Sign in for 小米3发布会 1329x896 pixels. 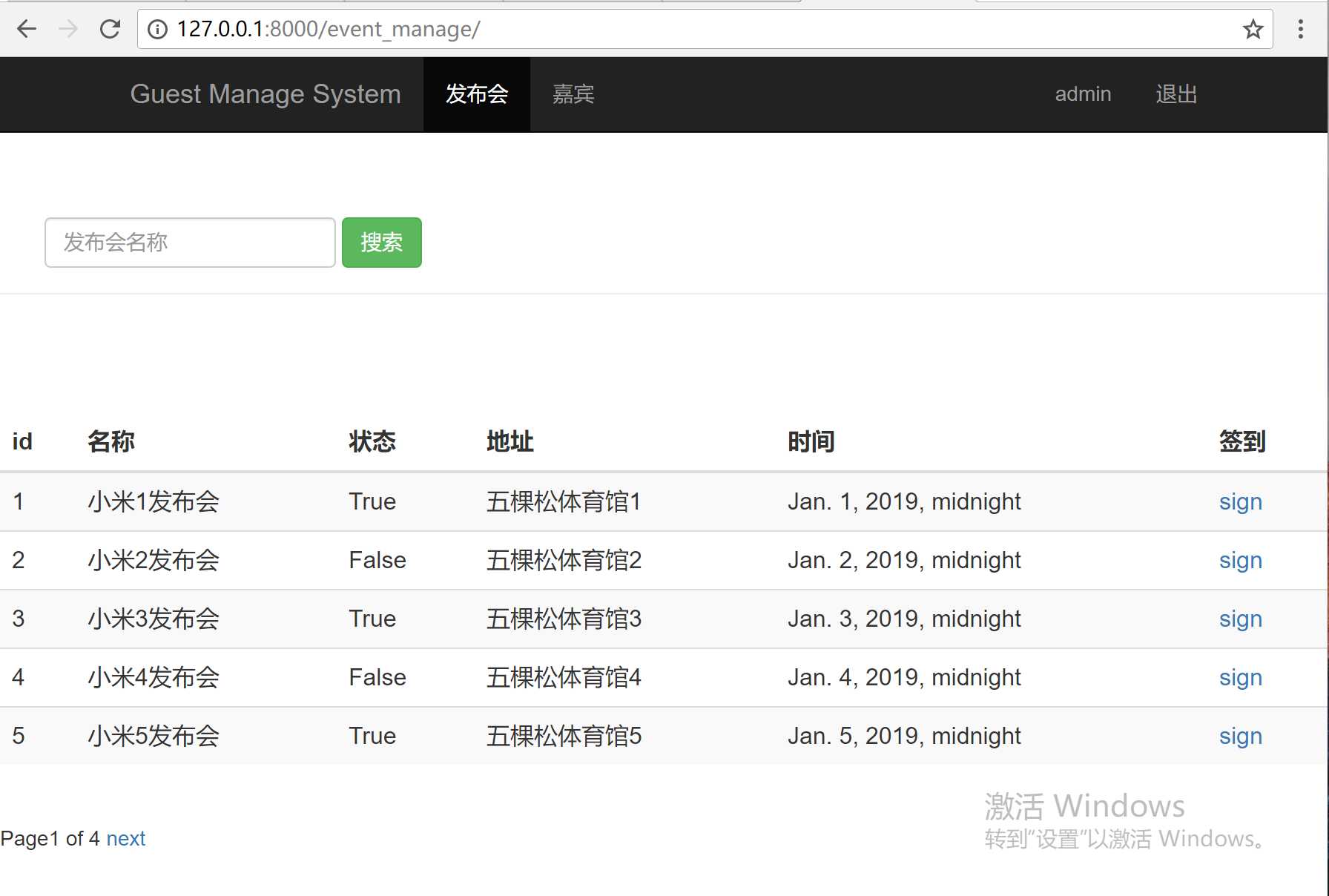point(1240,619)
